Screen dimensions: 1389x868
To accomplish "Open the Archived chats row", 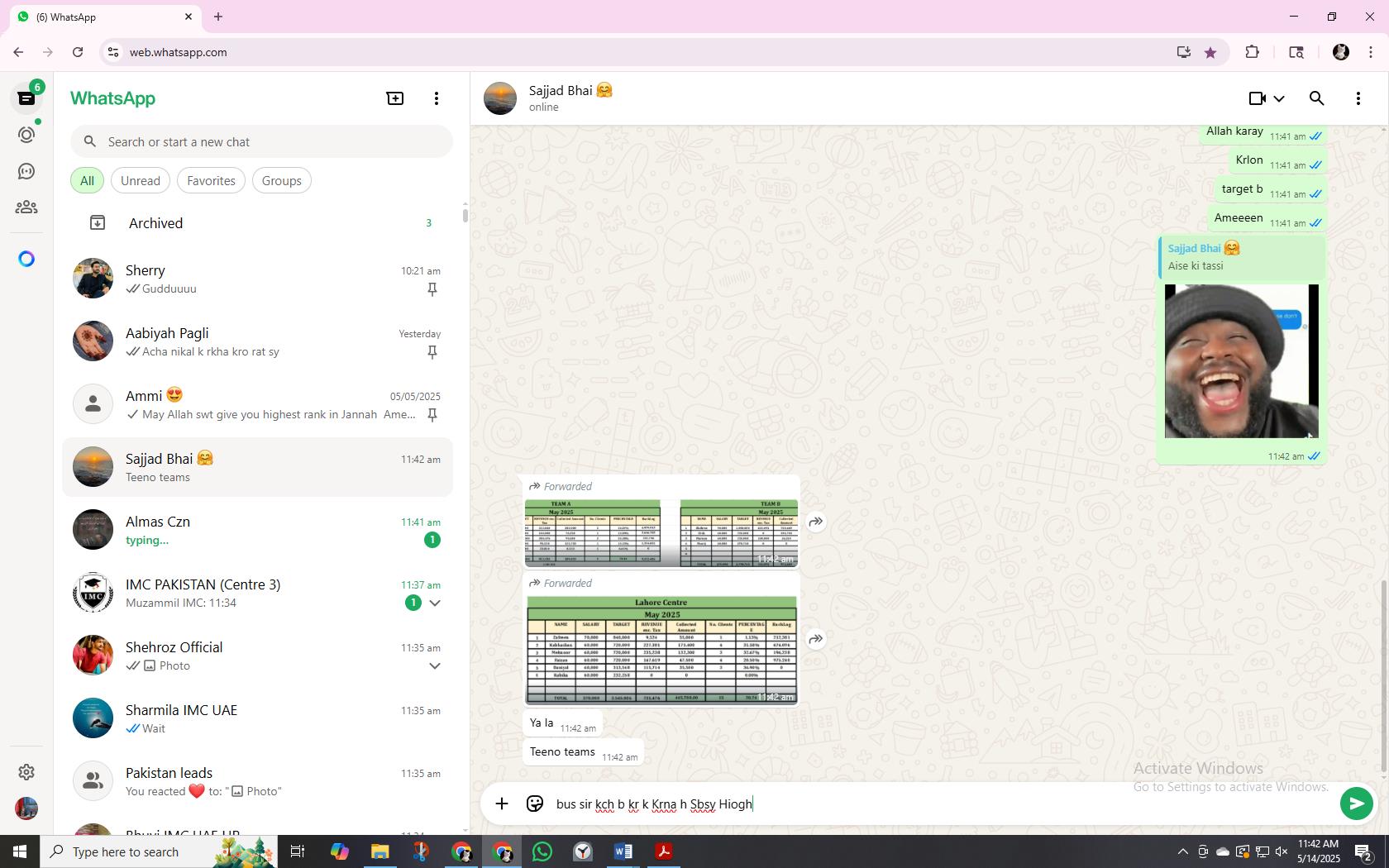I will pos(257,223).
